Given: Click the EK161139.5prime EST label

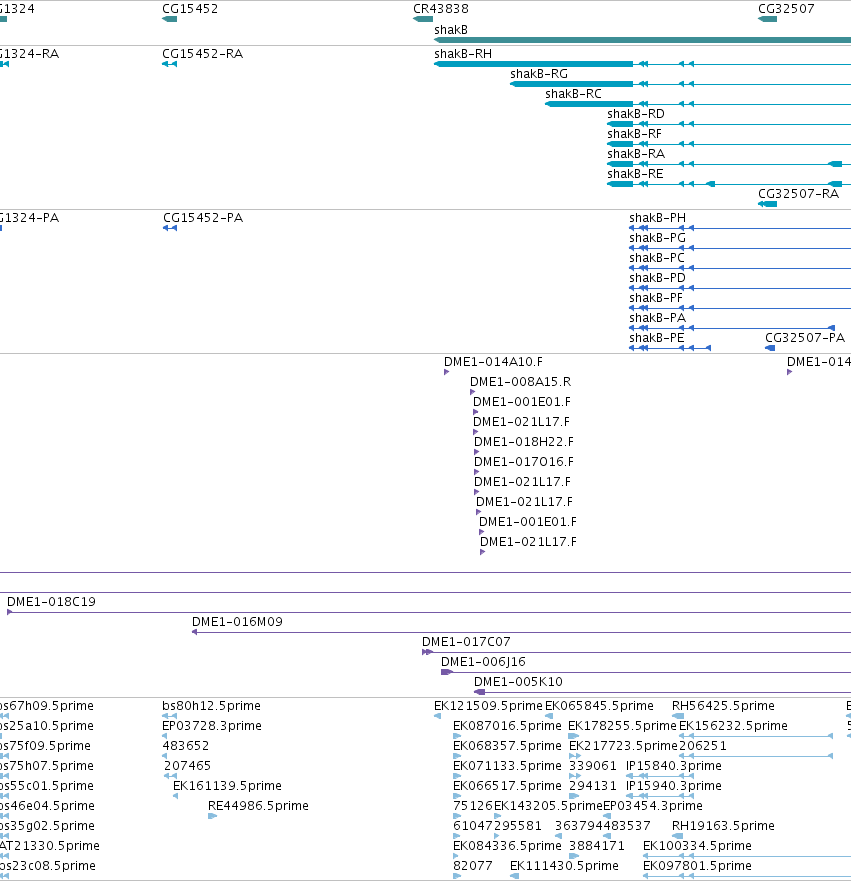Looking at the screenshot, I should pos(227,786).
